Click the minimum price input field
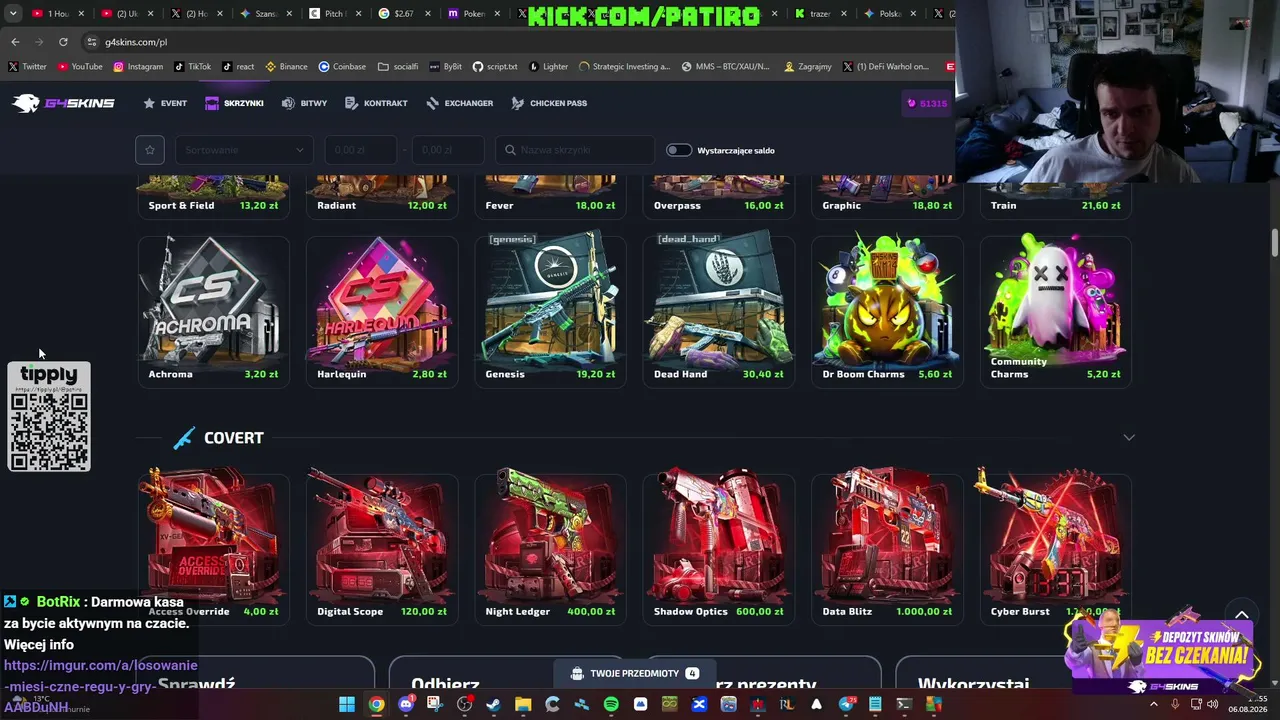This screenshot has width=1280, height=720. tap(360, 150)
